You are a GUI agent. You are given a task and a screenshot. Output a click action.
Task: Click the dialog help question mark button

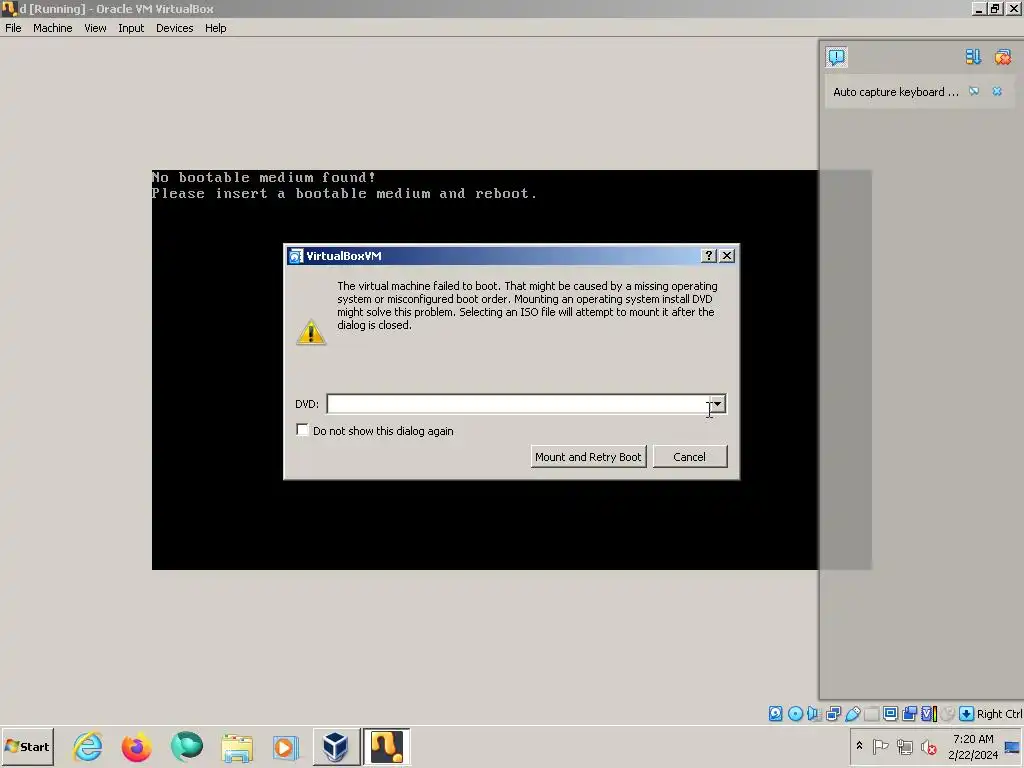point(709,255)
